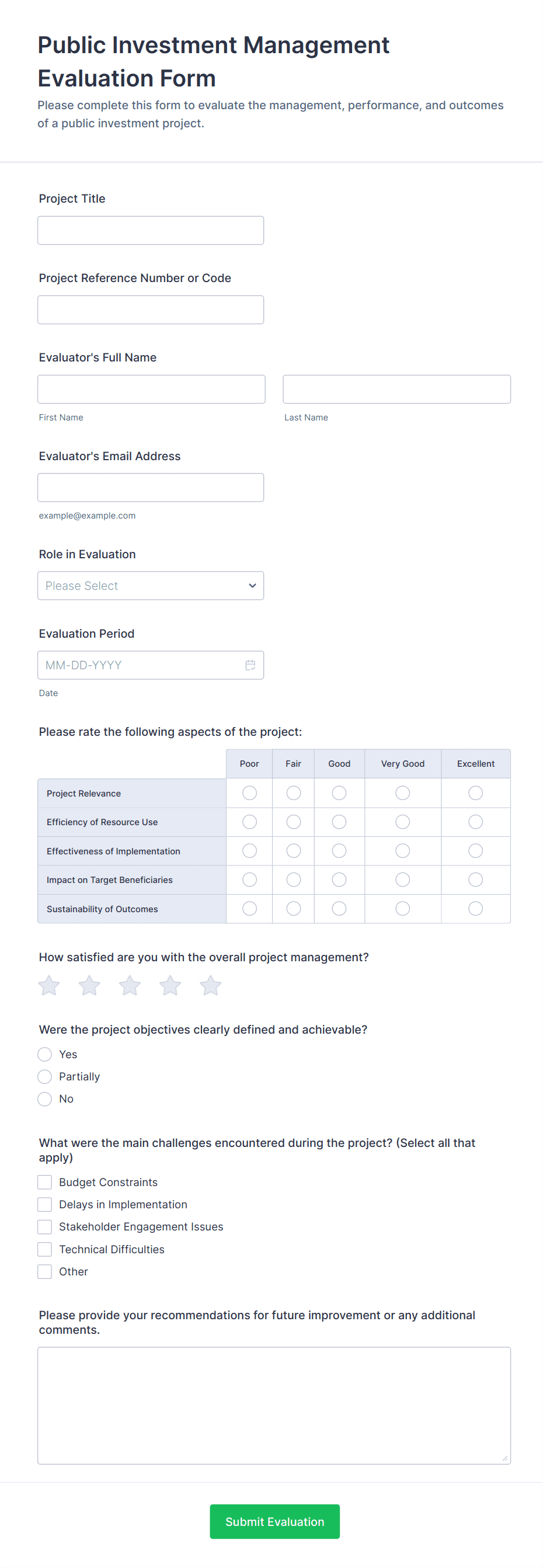The height and width of the screenshot is (1568, 543).
Task: Select Yes for objectives clearly defined
Action: coord(45,1054)
